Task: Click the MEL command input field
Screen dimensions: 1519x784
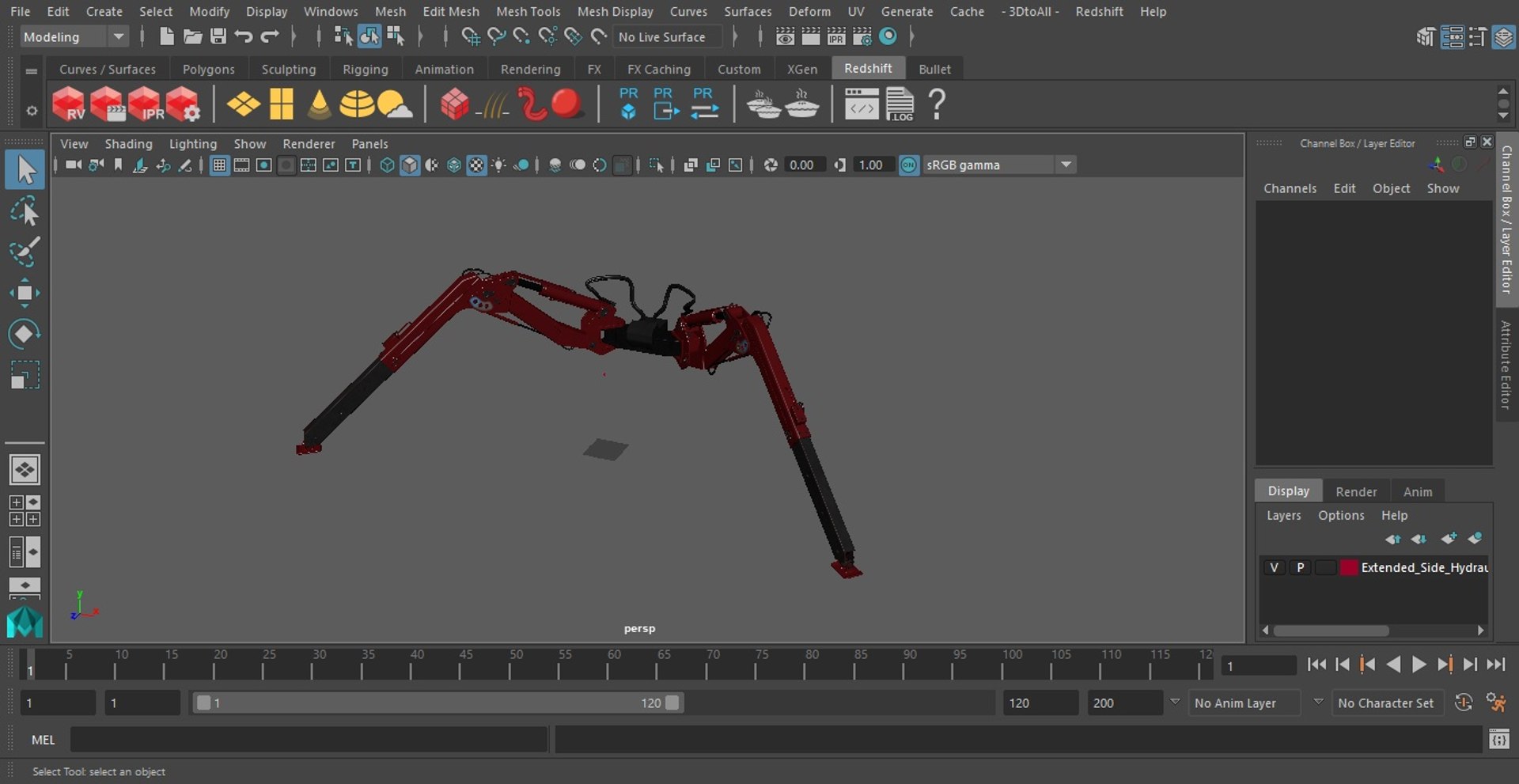Action: pyautogui.click(x=309, y=740)
